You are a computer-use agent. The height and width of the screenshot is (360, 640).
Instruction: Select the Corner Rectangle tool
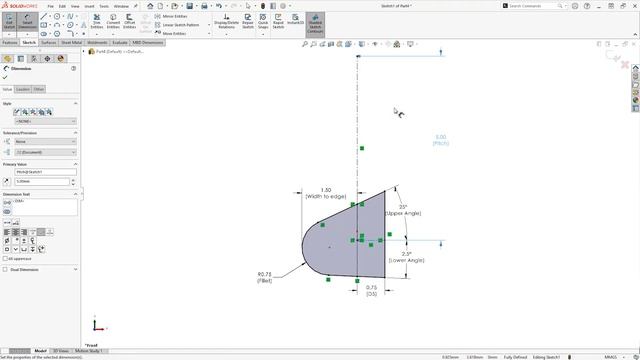(44, 25)
